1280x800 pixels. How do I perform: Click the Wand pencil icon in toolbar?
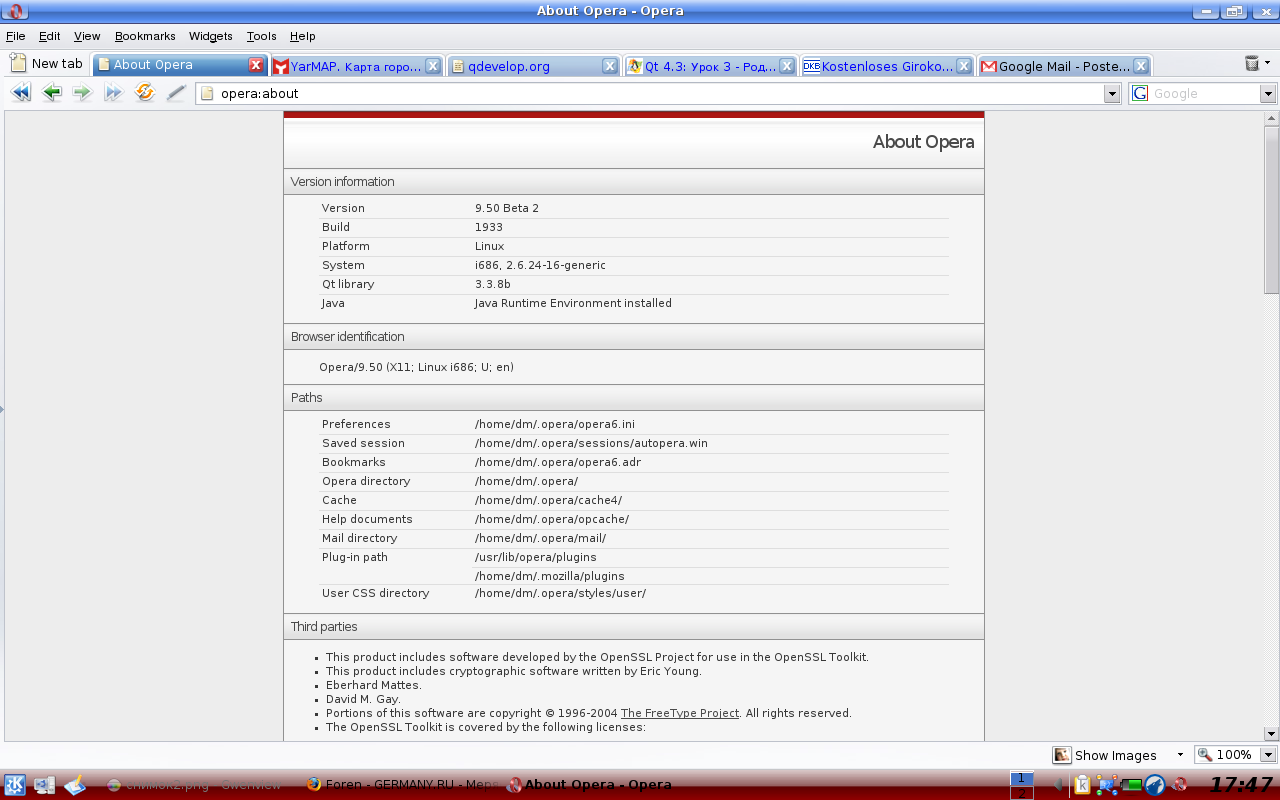click(176, 93)
